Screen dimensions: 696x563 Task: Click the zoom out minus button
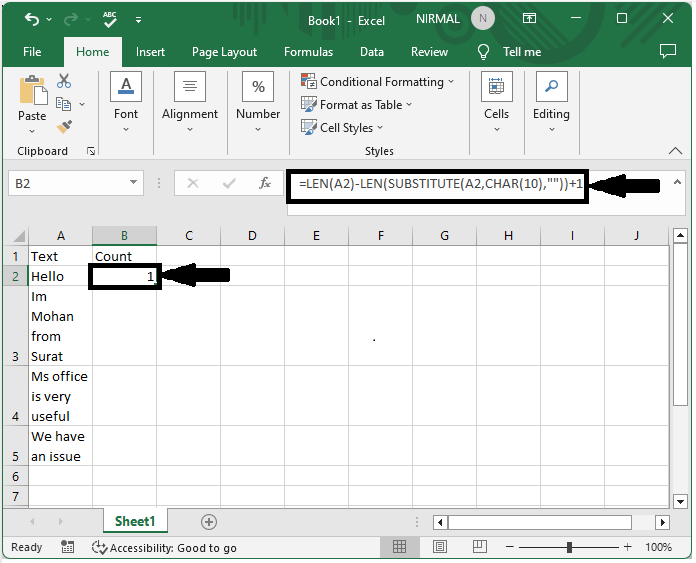pos(510,547)
